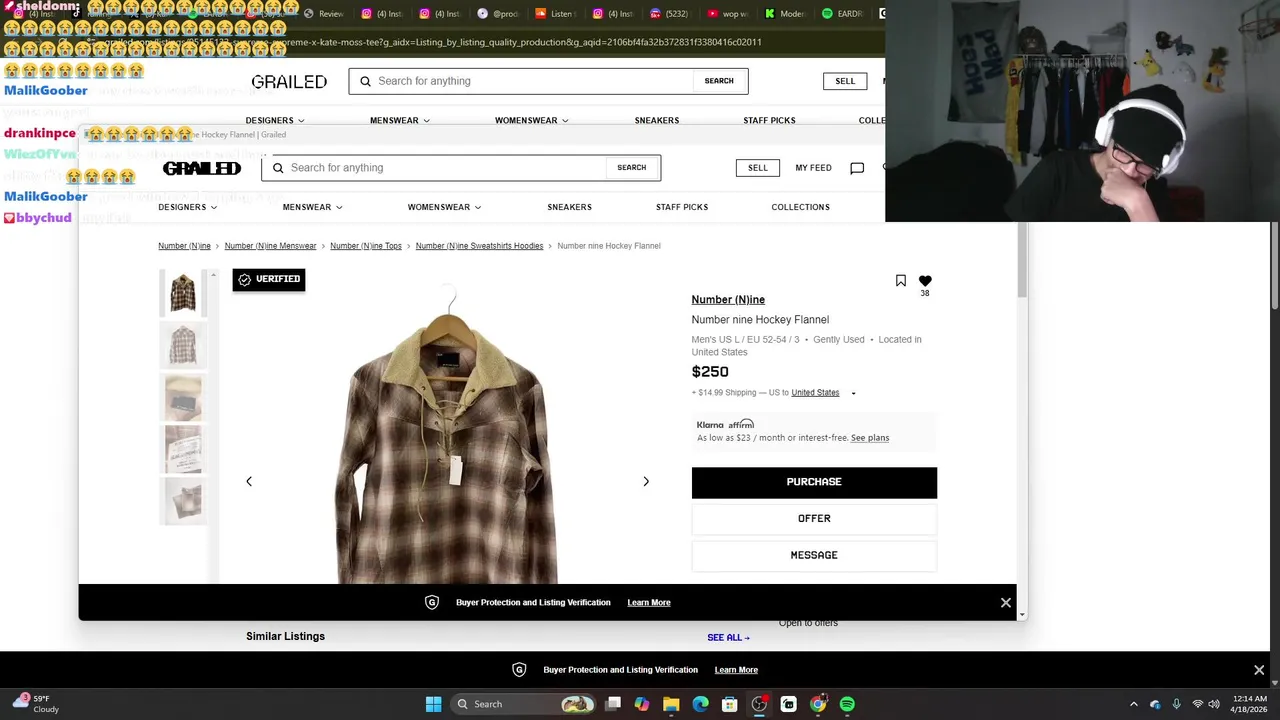Dismiss the front Buyer Protection banner

(1006, 603)
